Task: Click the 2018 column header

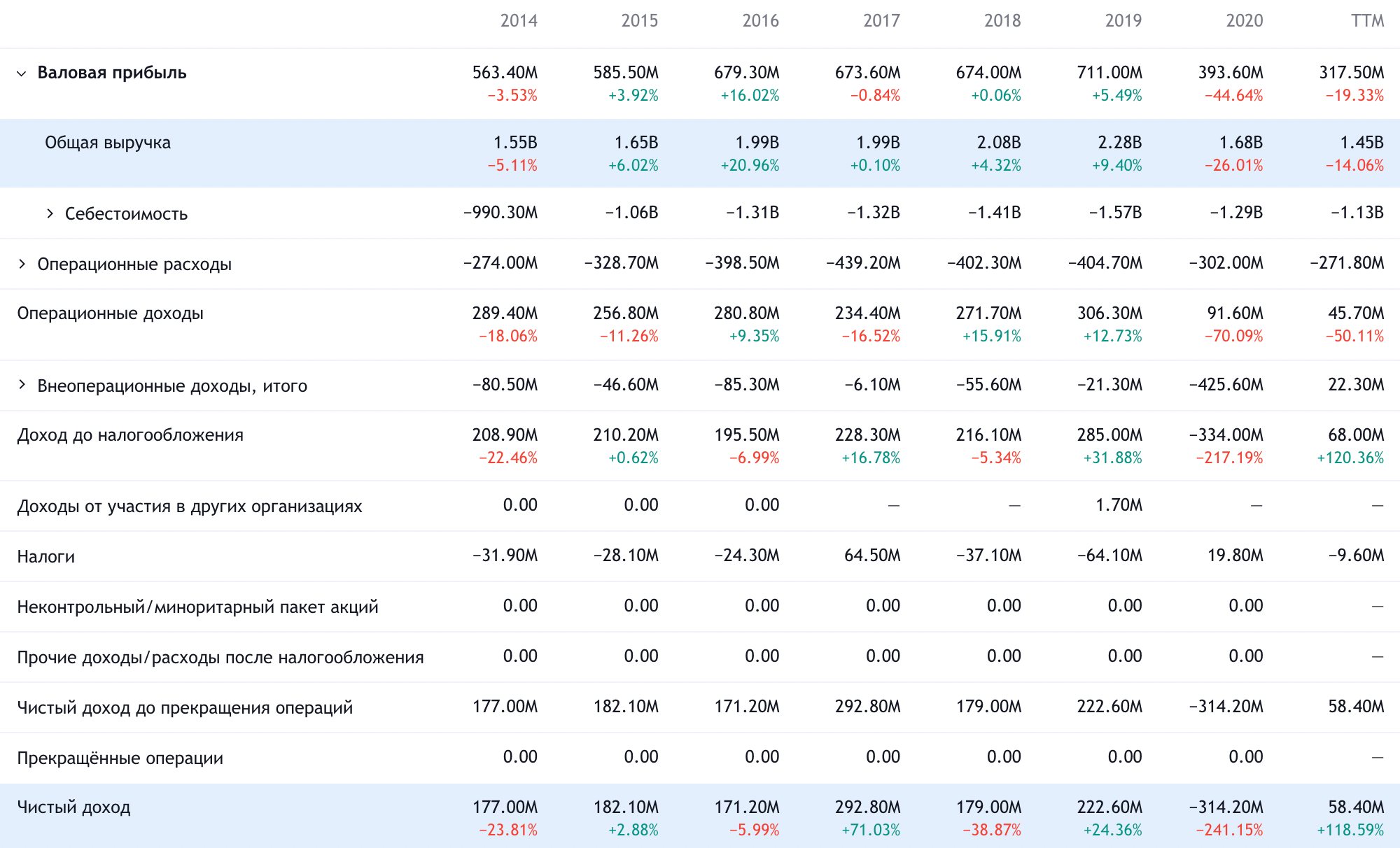Action: (x=1002, y=21)
